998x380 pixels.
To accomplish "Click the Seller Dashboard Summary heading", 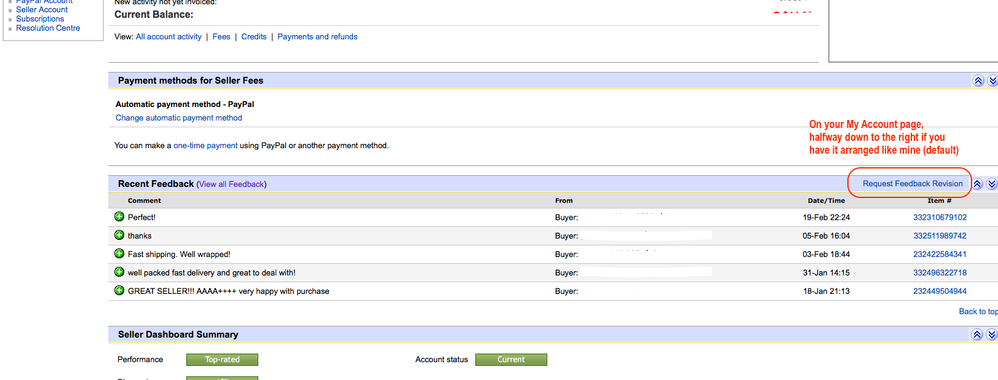I will click(178, 335).
